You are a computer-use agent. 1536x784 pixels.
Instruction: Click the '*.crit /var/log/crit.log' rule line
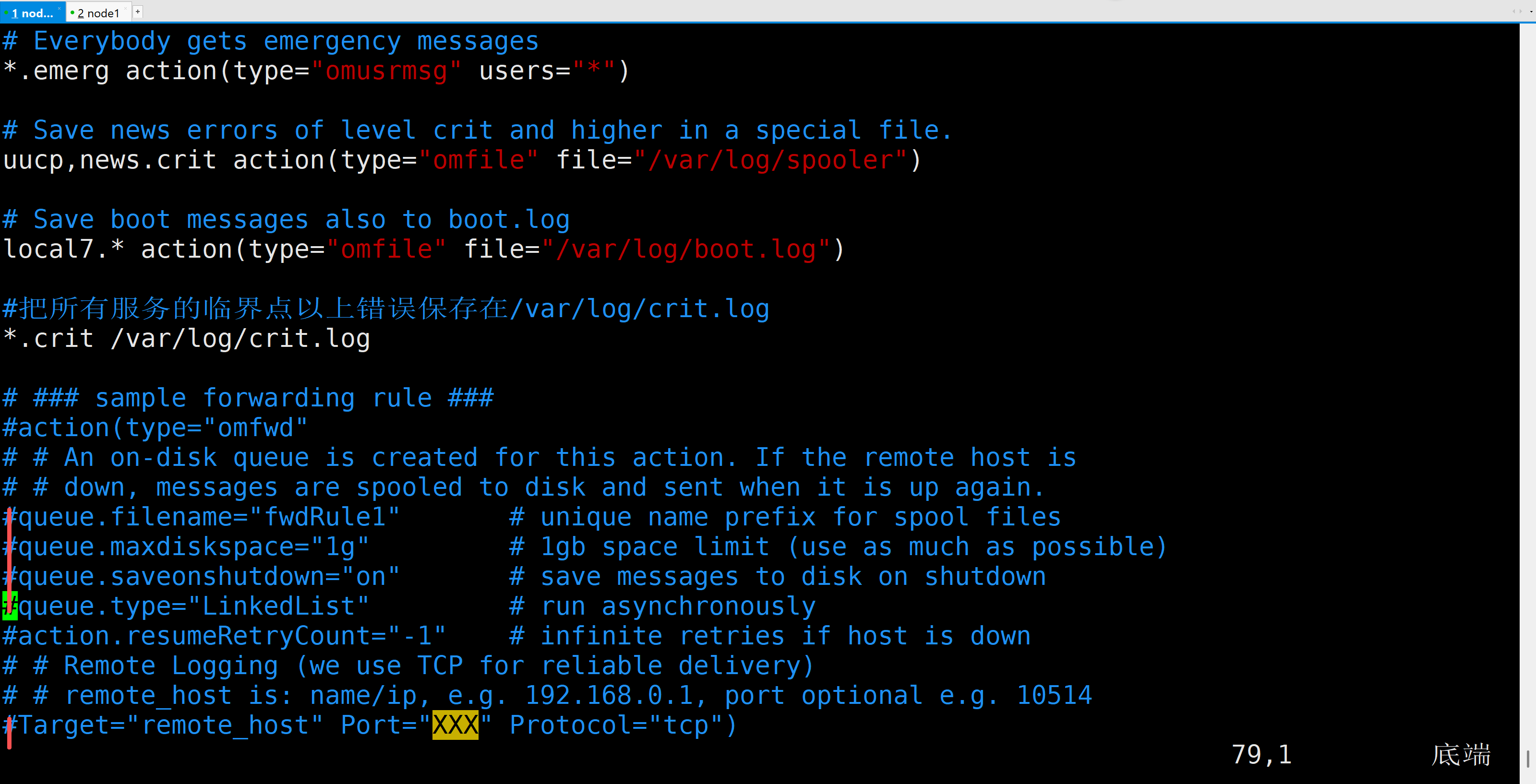pos(187,339)
